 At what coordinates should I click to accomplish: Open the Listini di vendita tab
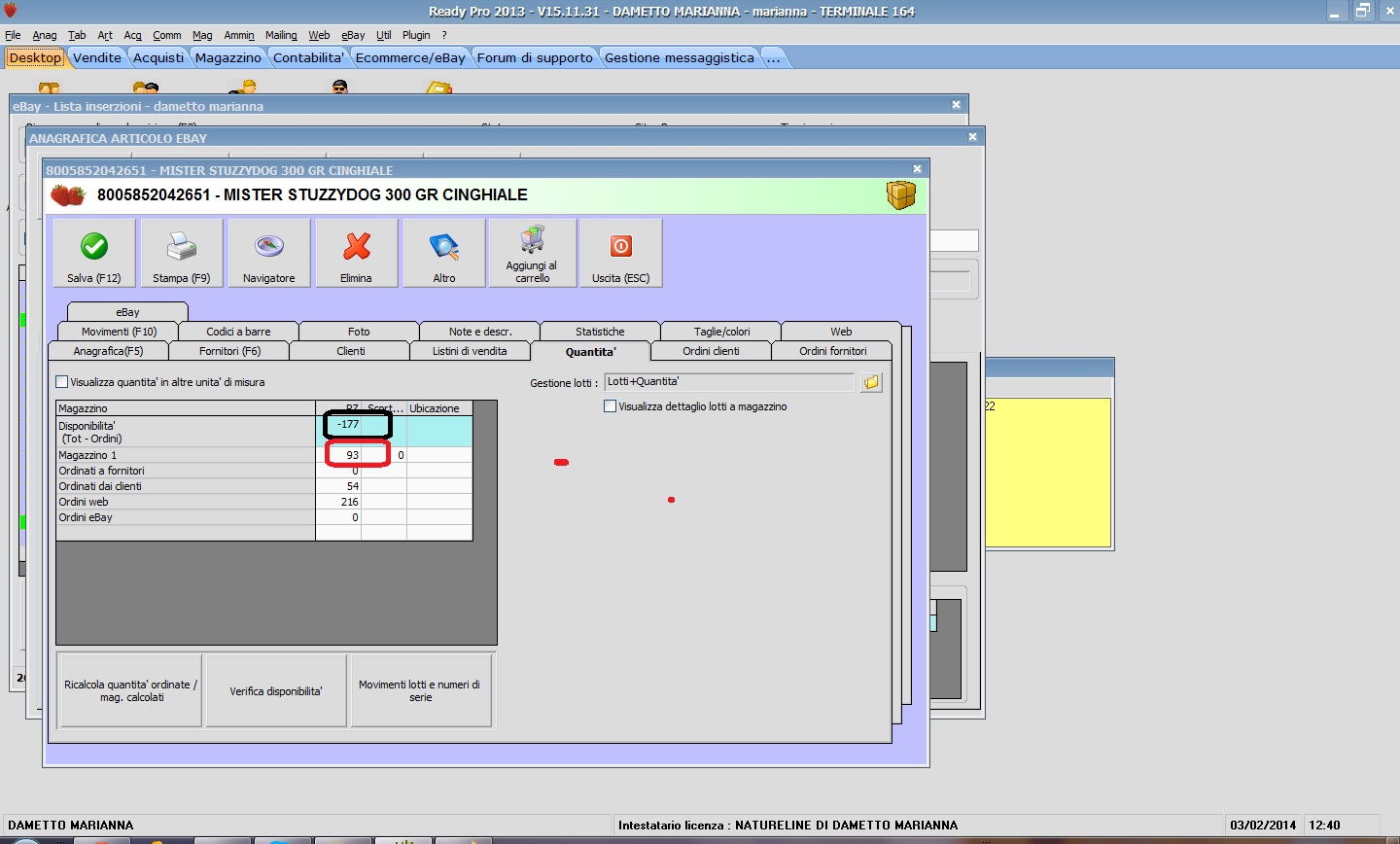click(470, 351)
